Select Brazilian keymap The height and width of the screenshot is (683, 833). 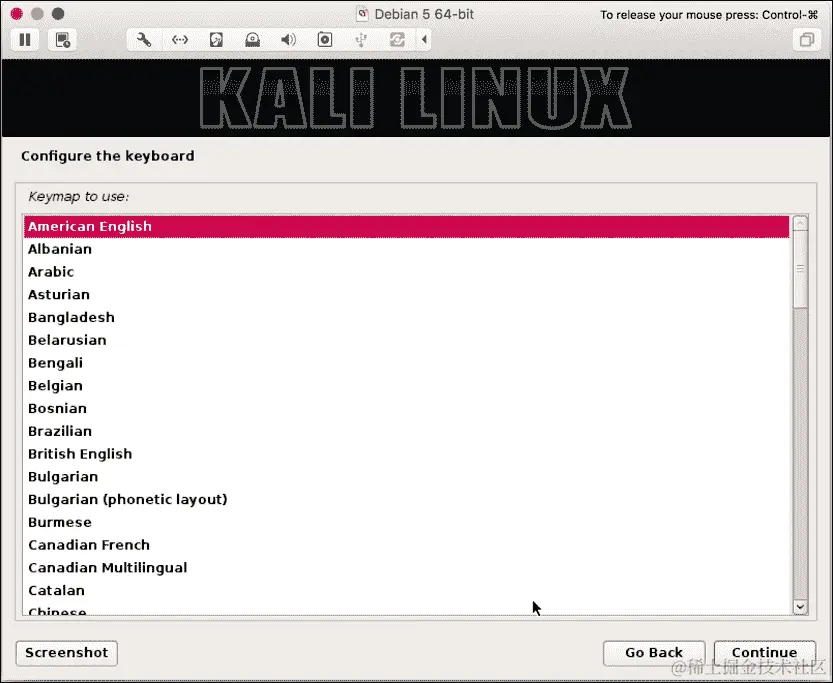coord(406,431)
